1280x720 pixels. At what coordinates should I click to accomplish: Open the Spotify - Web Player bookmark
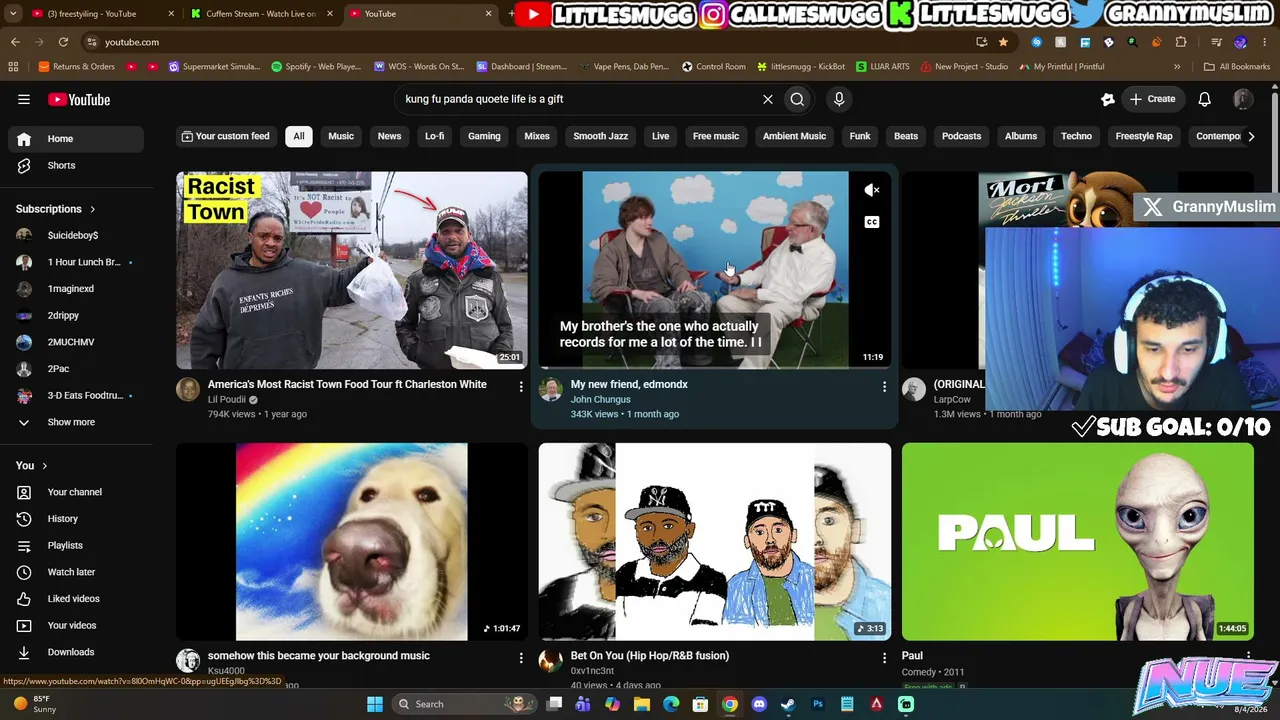(317, 67)
